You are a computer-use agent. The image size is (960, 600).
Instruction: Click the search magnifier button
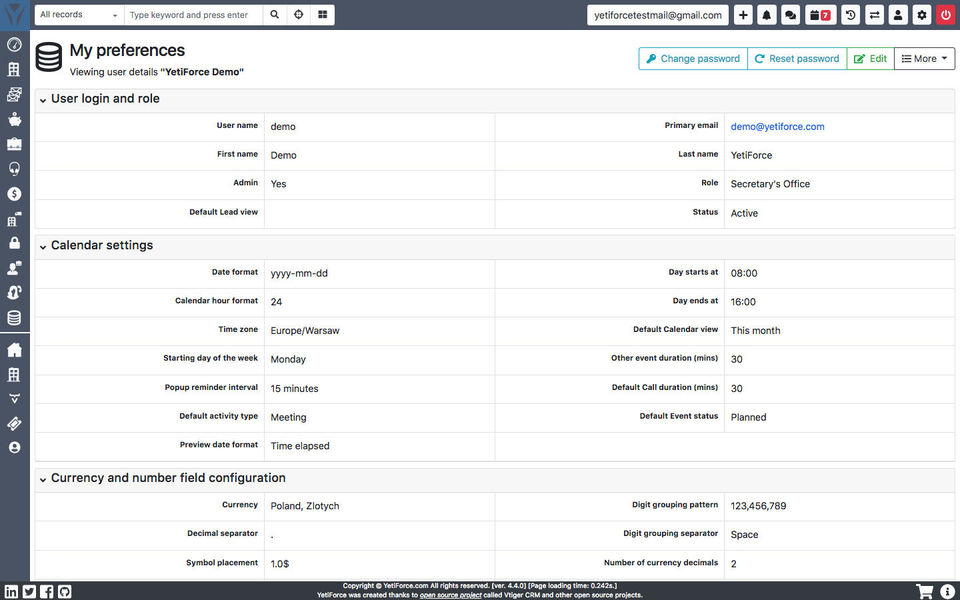tap(275, 15)
